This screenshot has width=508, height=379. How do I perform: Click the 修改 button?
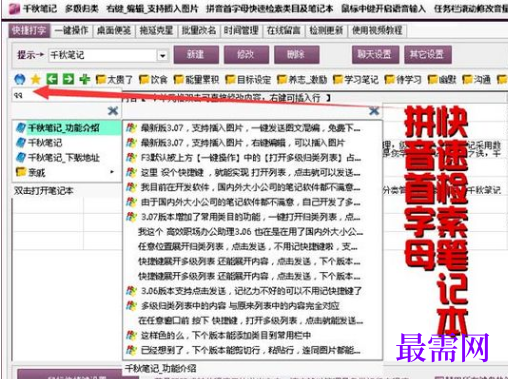246,55
